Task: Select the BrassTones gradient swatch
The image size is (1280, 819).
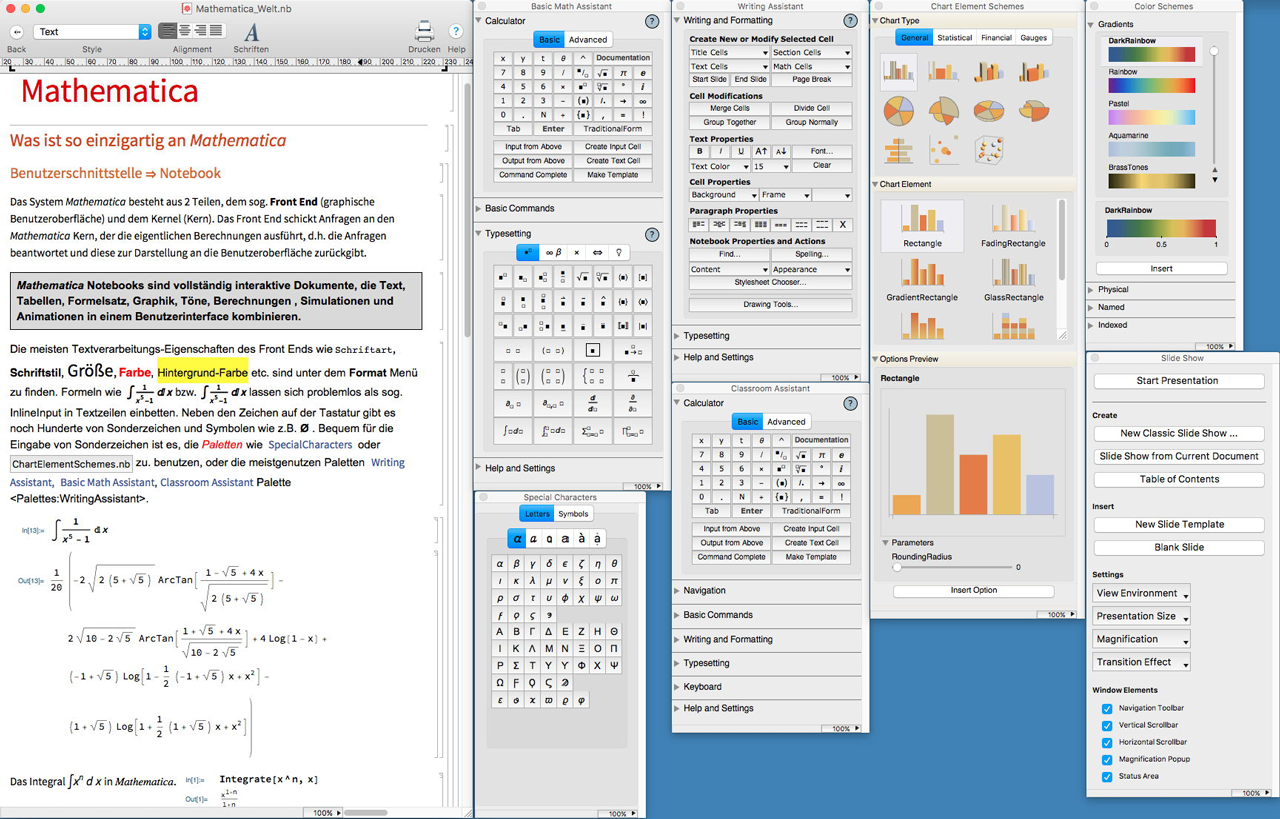Action: (1151, 181)
